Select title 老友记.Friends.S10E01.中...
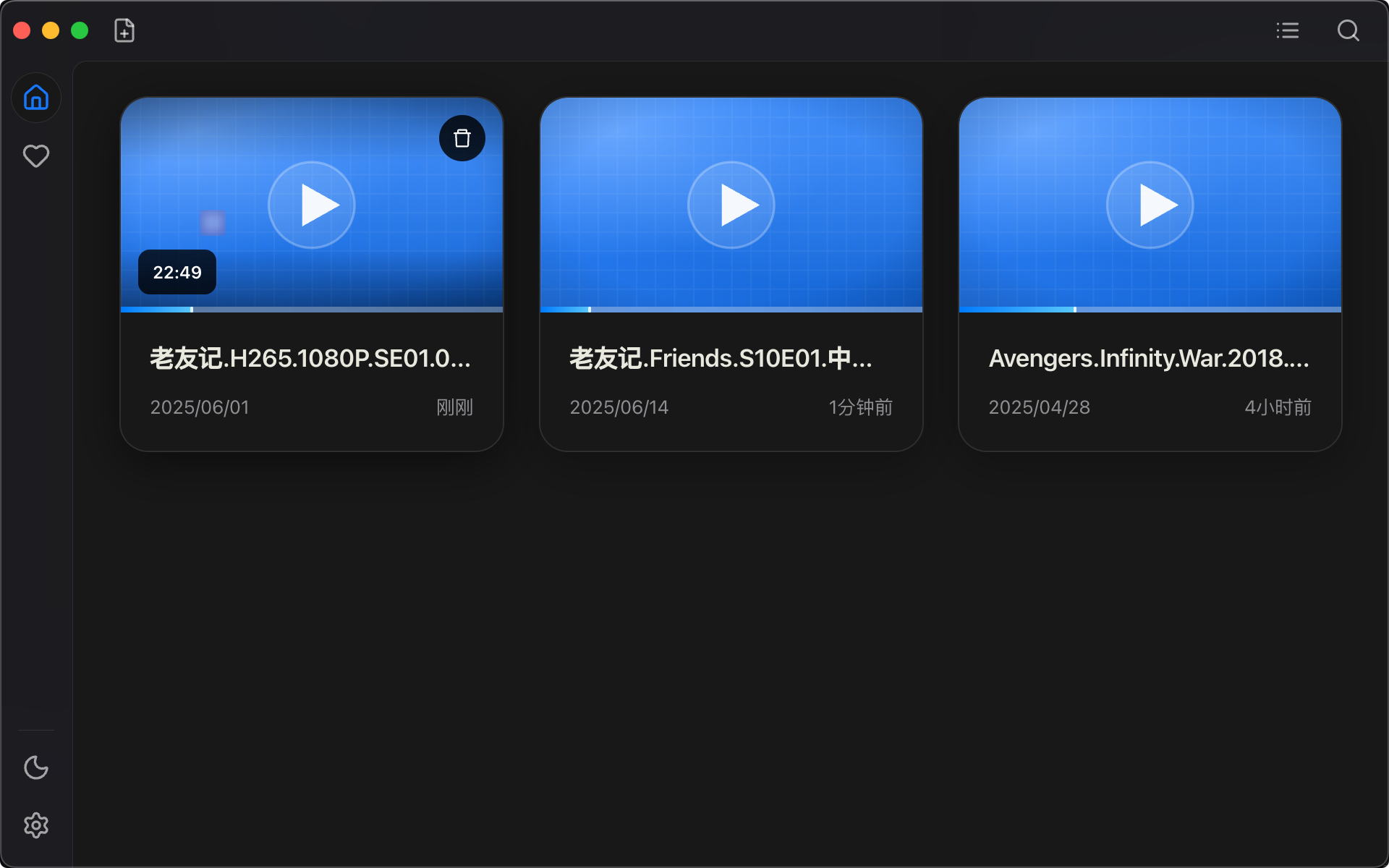 click(x=721, y=358)
